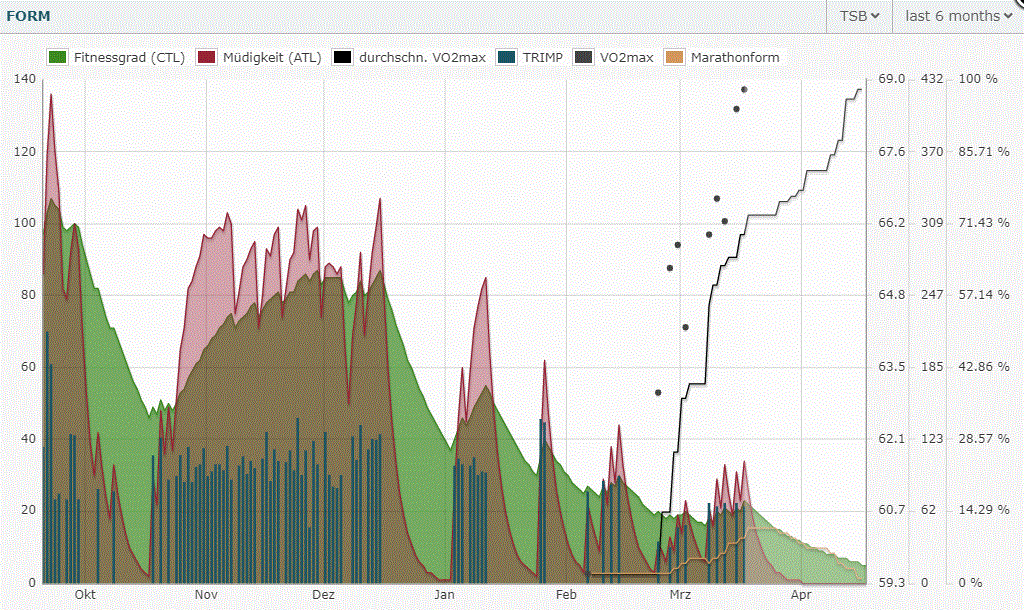Expand the 'last 6 months' range selector
The height and width of the screenshot is (610, 1024).
tap(958, 16)
